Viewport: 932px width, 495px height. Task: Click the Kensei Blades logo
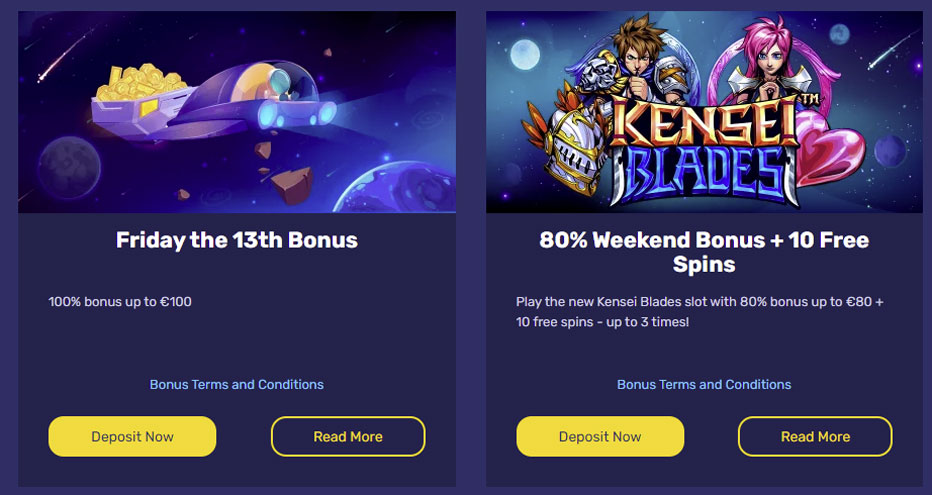706,149
